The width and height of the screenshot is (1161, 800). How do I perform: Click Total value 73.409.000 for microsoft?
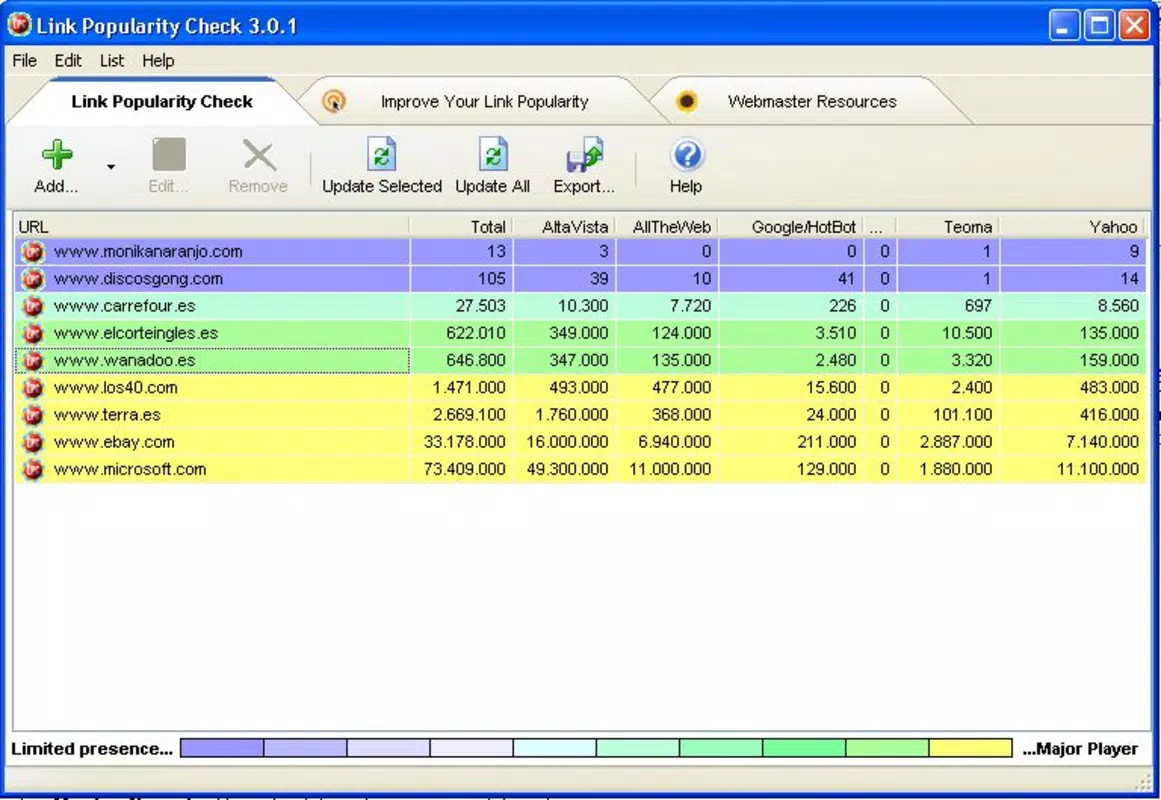click(x=464, y=470)
